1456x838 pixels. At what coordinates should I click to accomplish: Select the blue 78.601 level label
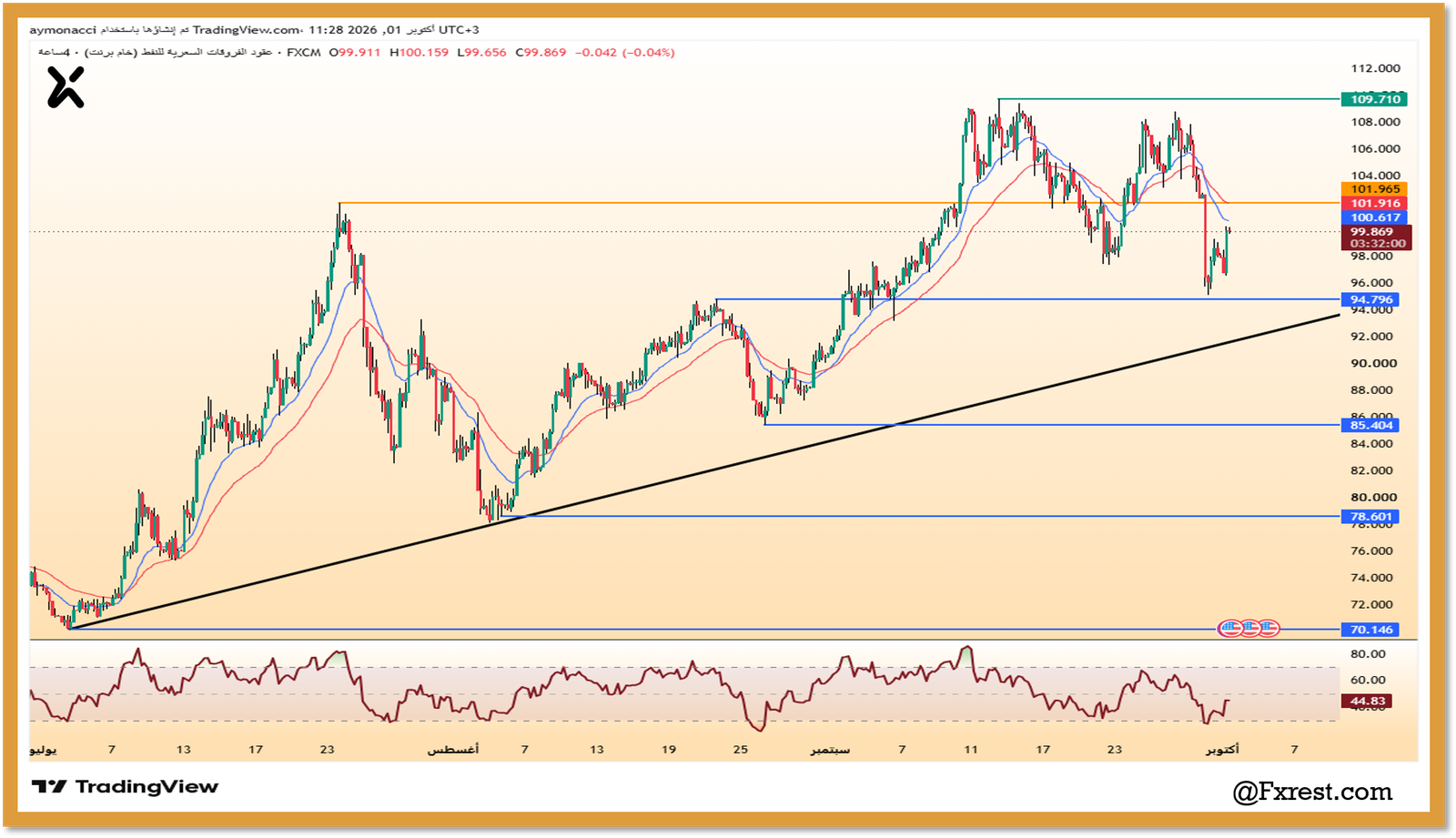coord(1370,517)
